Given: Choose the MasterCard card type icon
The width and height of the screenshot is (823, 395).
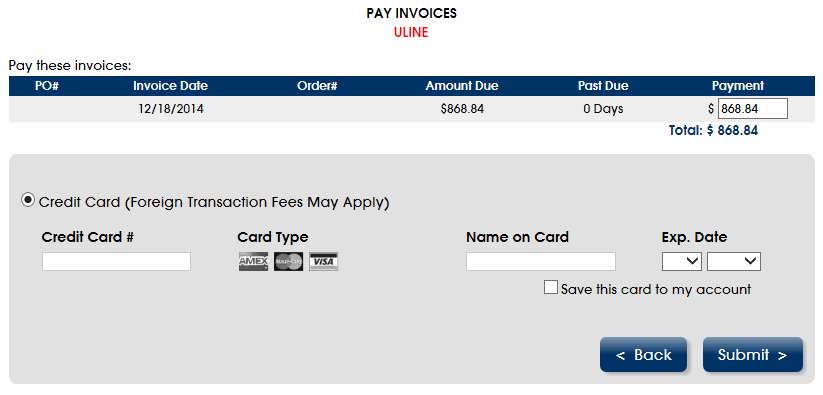Looking at the screenshot, I should point(288,261).
